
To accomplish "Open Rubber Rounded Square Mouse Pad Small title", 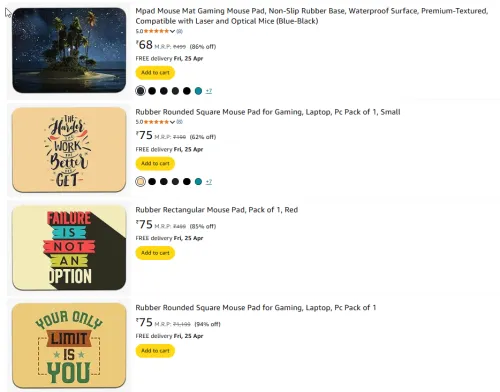I will (268, 112).
